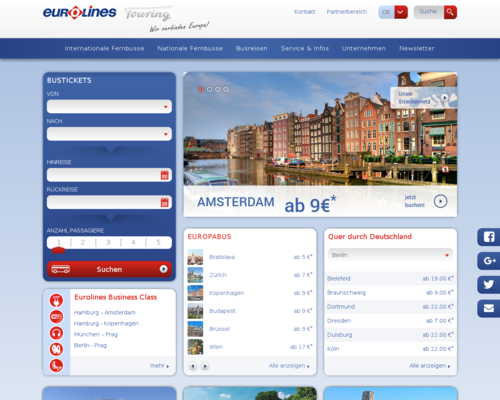Select Bielefeld ab 19.00 € row

tap(390, 279)
